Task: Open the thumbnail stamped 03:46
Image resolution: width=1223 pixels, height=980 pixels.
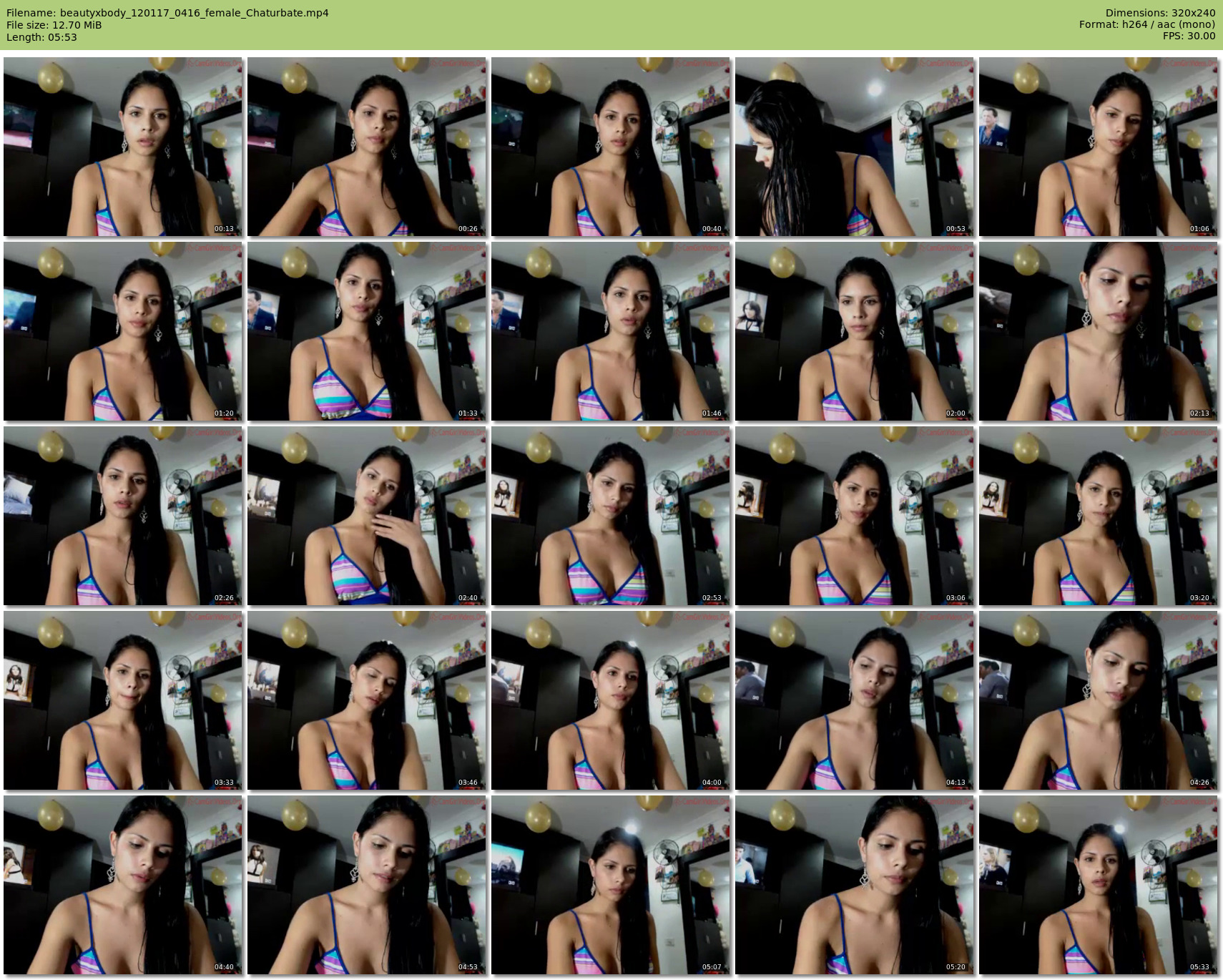Action: tap(367, 700)
